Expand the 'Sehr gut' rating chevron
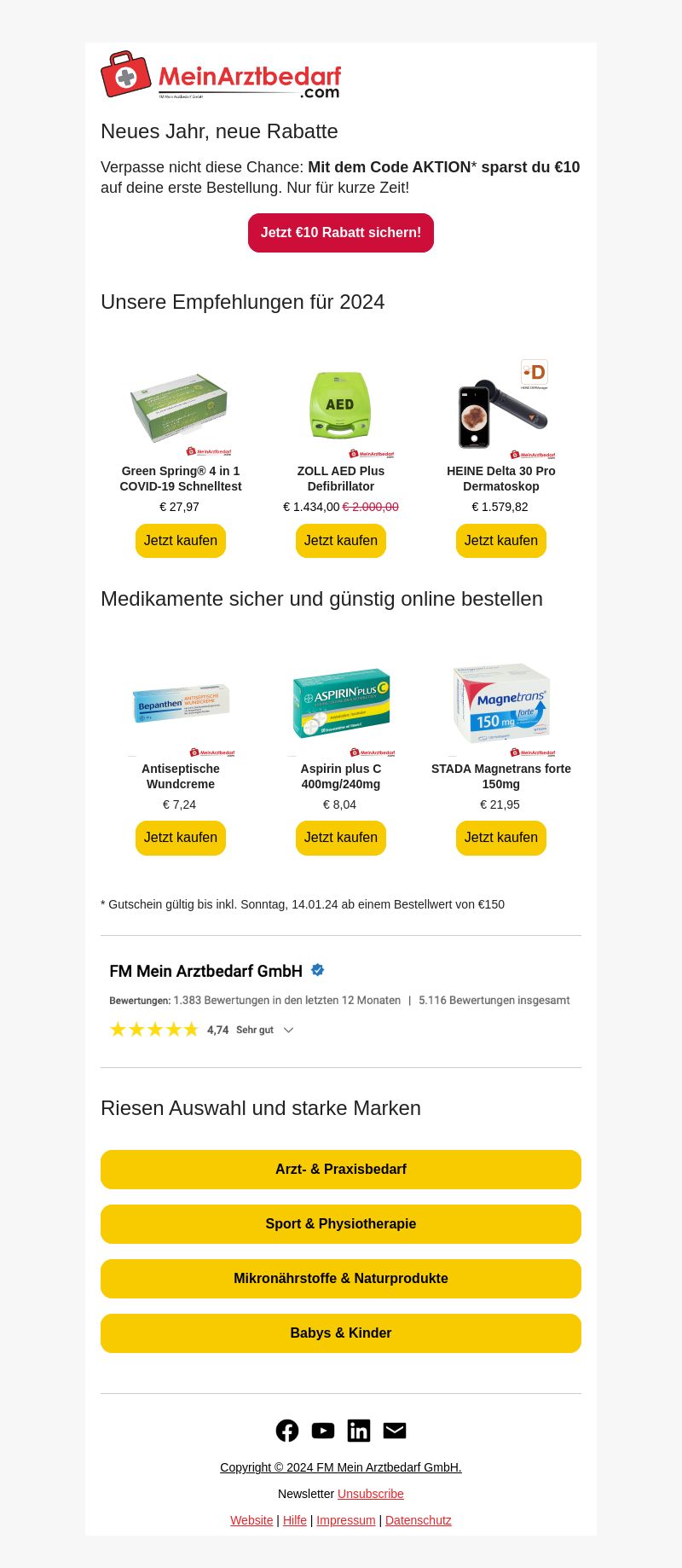This screenshot has height=1568, width=682. pos(288,1031)
